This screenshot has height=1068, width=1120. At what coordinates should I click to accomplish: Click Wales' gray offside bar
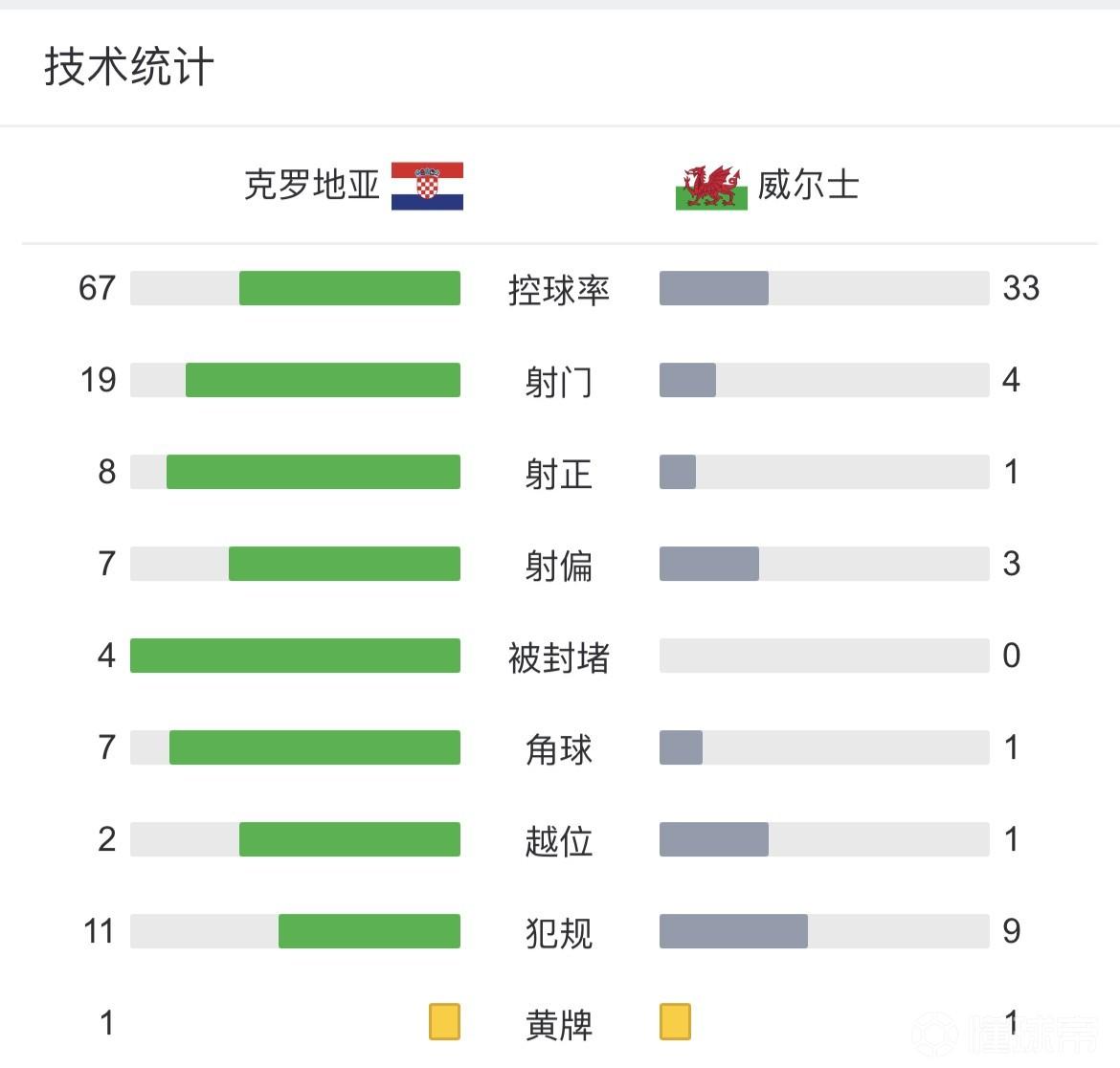pyautogui.click(x=714, y=839)
